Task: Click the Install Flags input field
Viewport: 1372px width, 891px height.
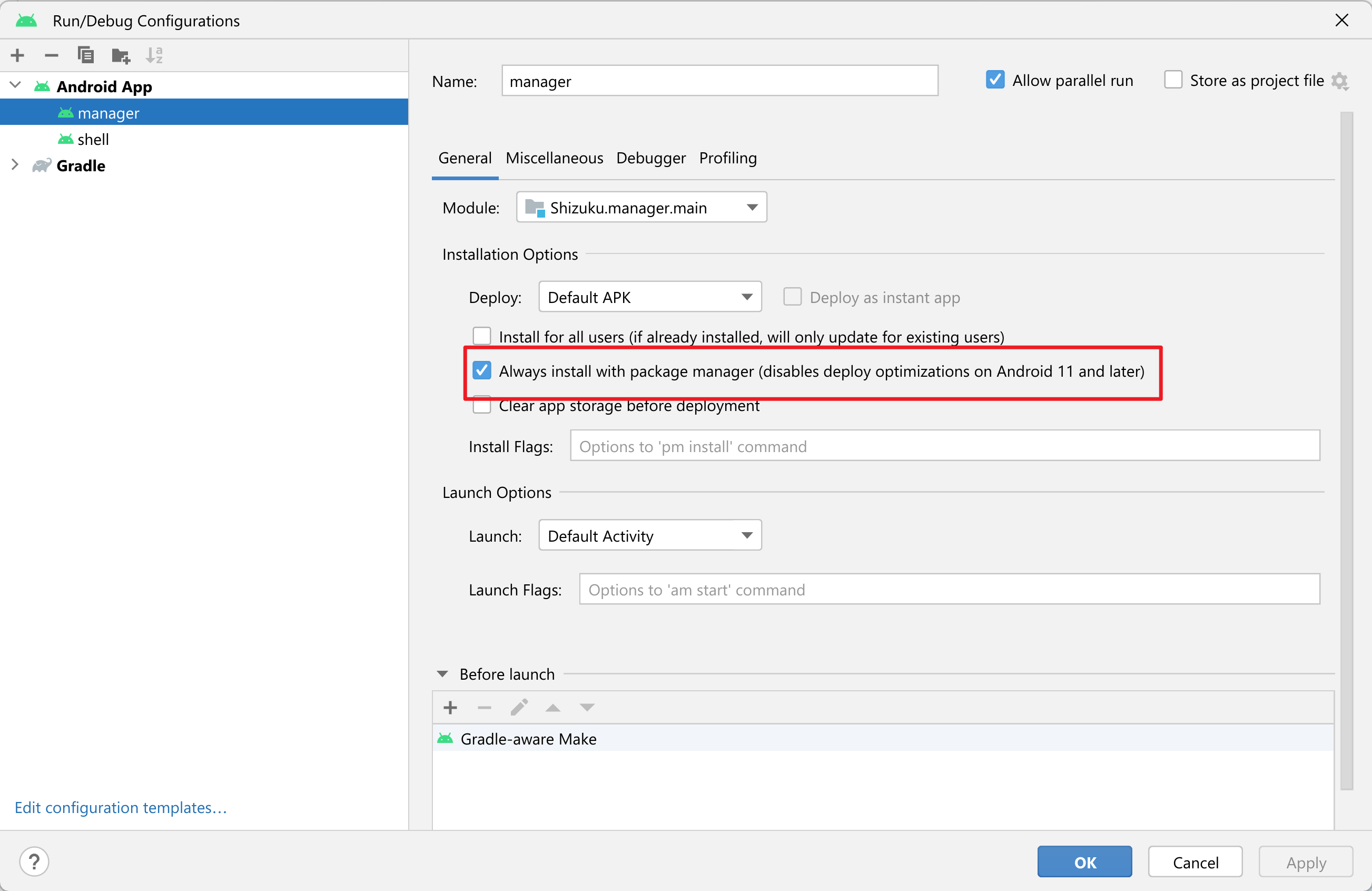Action: point(944,446)
